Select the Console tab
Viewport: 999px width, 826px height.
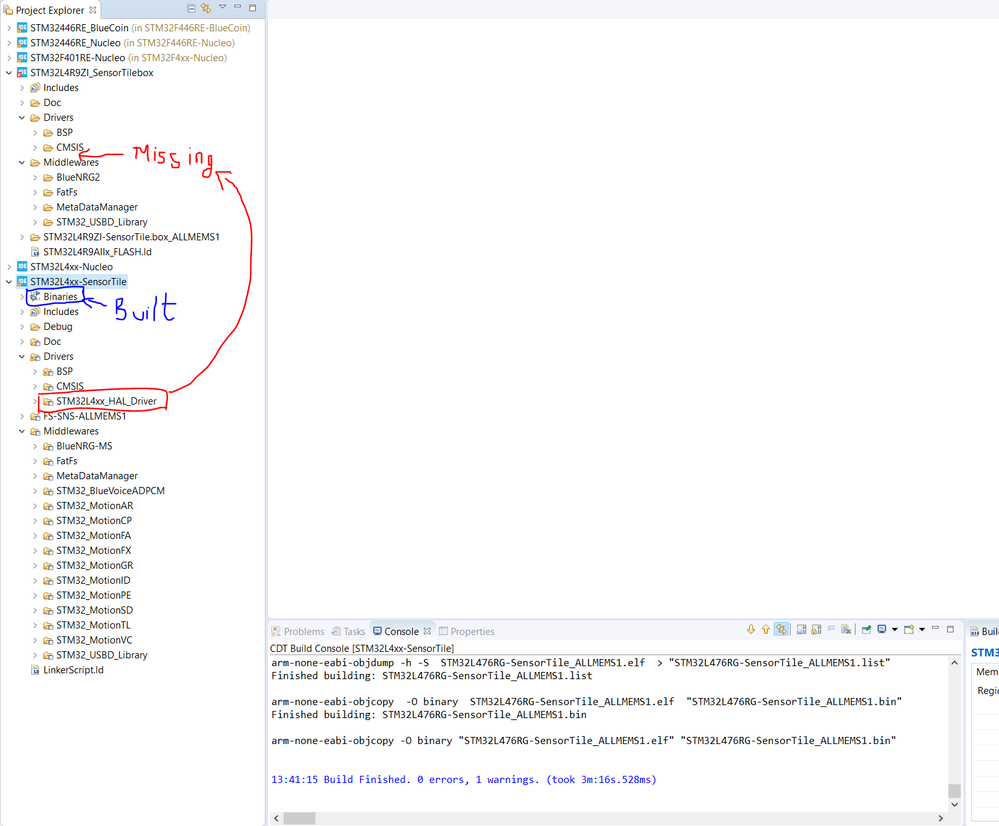(x=401, y=632)
